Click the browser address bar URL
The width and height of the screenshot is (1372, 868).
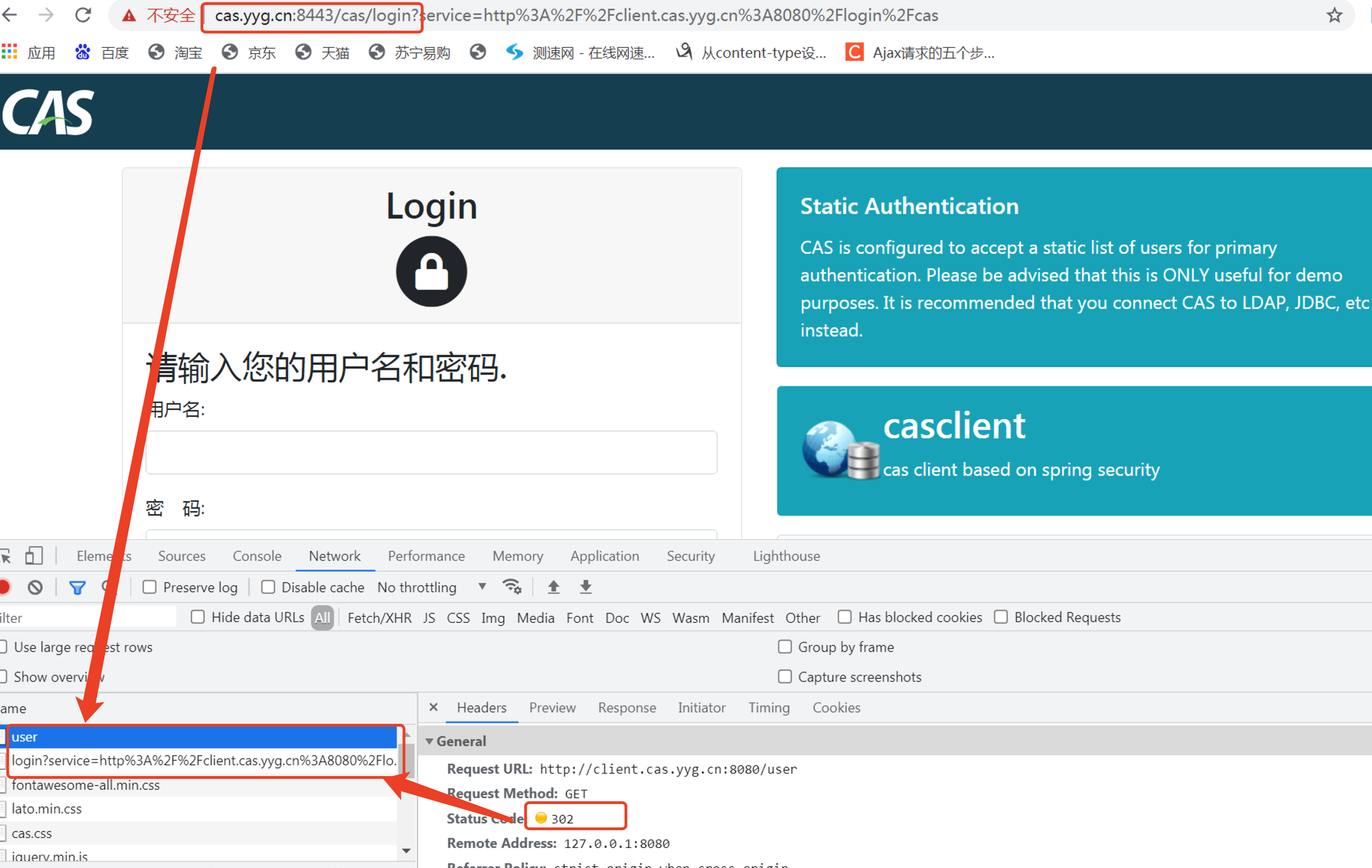coord(576,15)
